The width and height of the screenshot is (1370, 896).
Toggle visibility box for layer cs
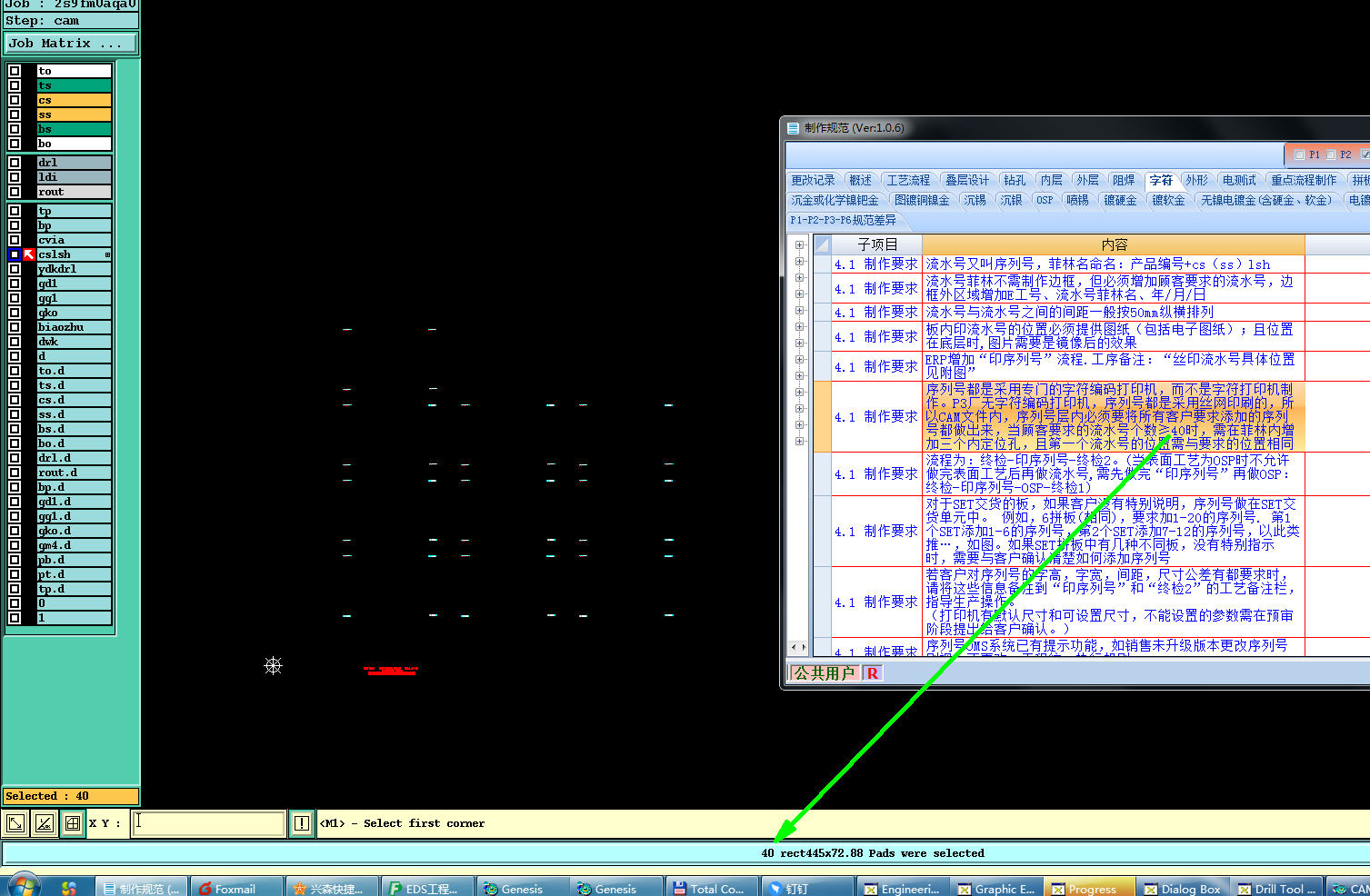click(x=15, y=100)
